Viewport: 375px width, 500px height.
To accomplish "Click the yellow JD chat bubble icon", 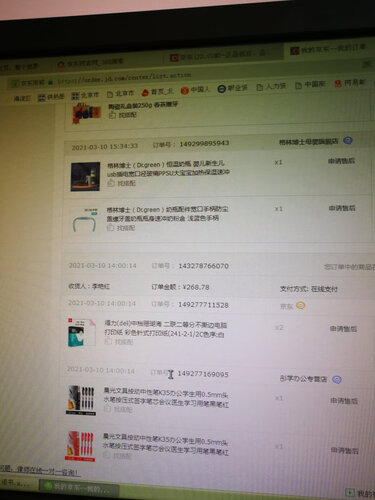I will click(301, 306).
